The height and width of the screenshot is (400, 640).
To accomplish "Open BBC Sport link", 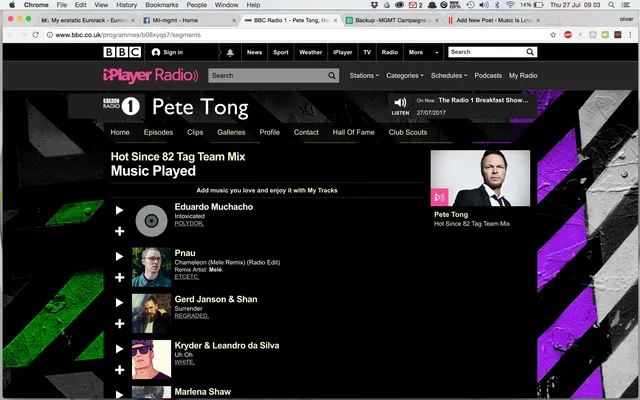I will click(x=281, y=52).
